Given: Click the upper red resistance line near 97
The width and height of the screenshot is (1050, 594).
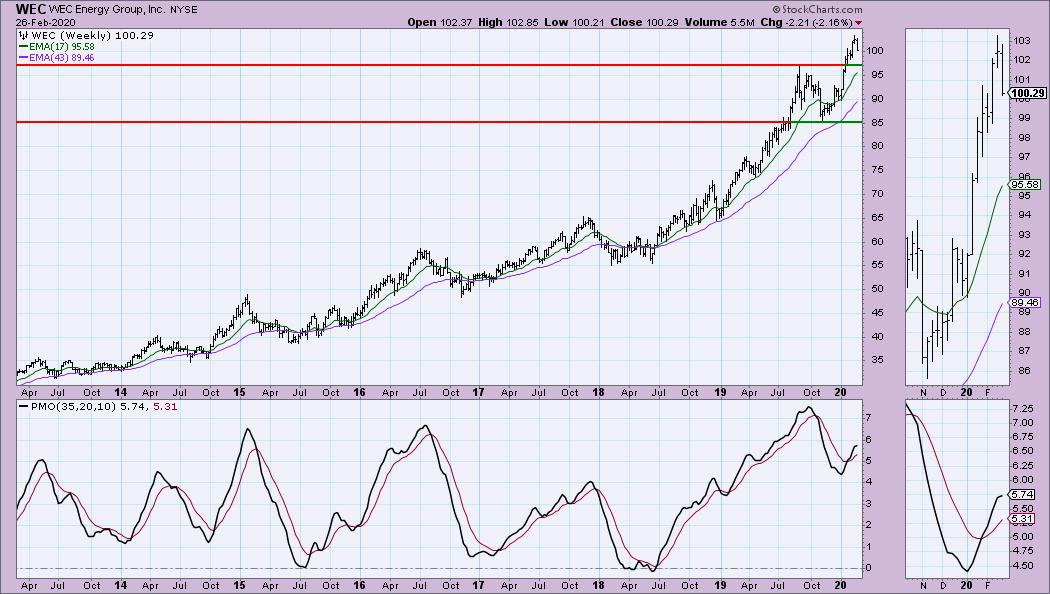Looking at the screenshot, I should pyautogui.click(x=439, y=65).
